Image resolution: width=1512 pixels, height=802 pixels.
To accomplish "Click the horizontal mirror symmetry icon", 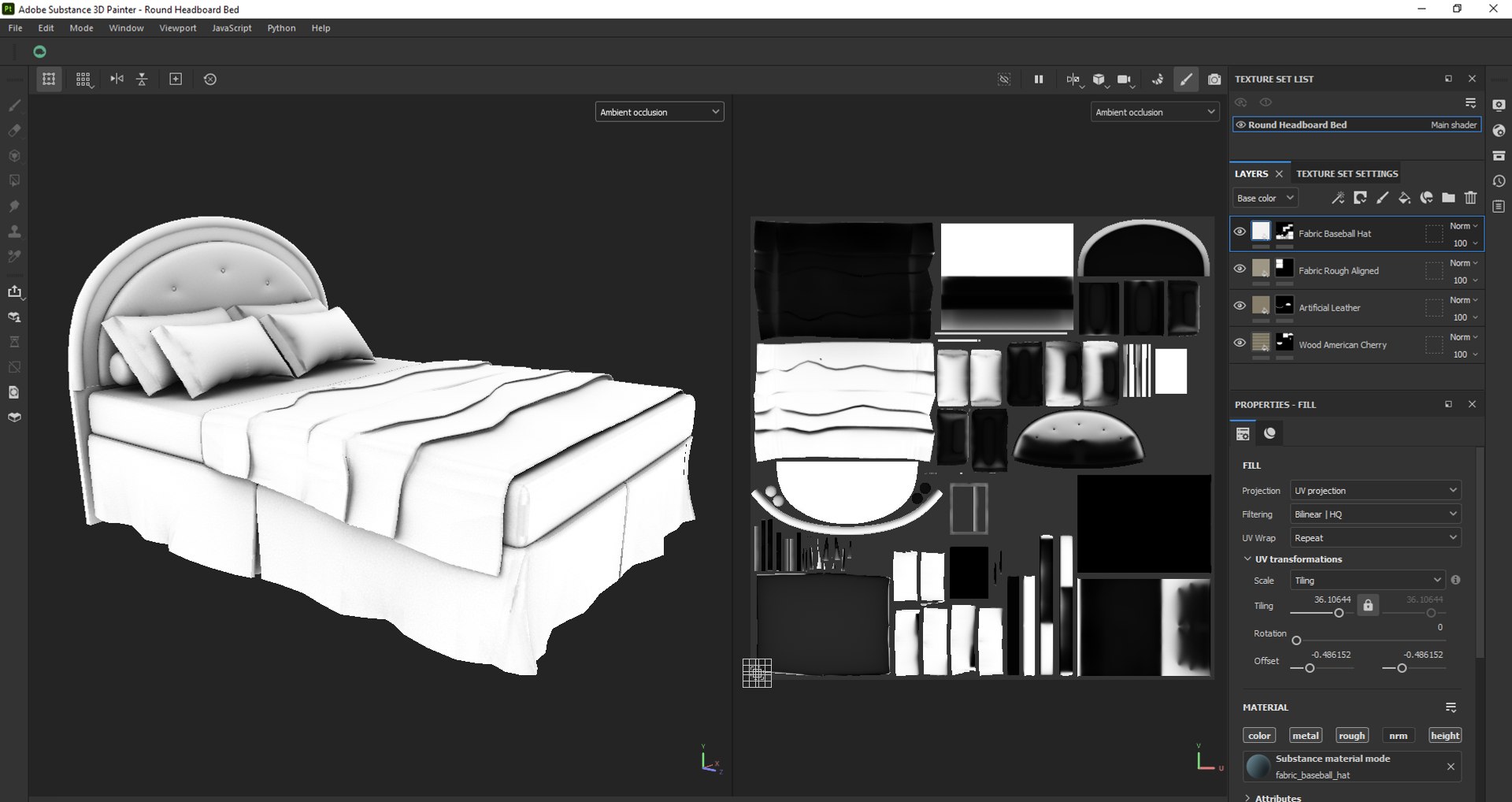I will (x=117, y=79).
